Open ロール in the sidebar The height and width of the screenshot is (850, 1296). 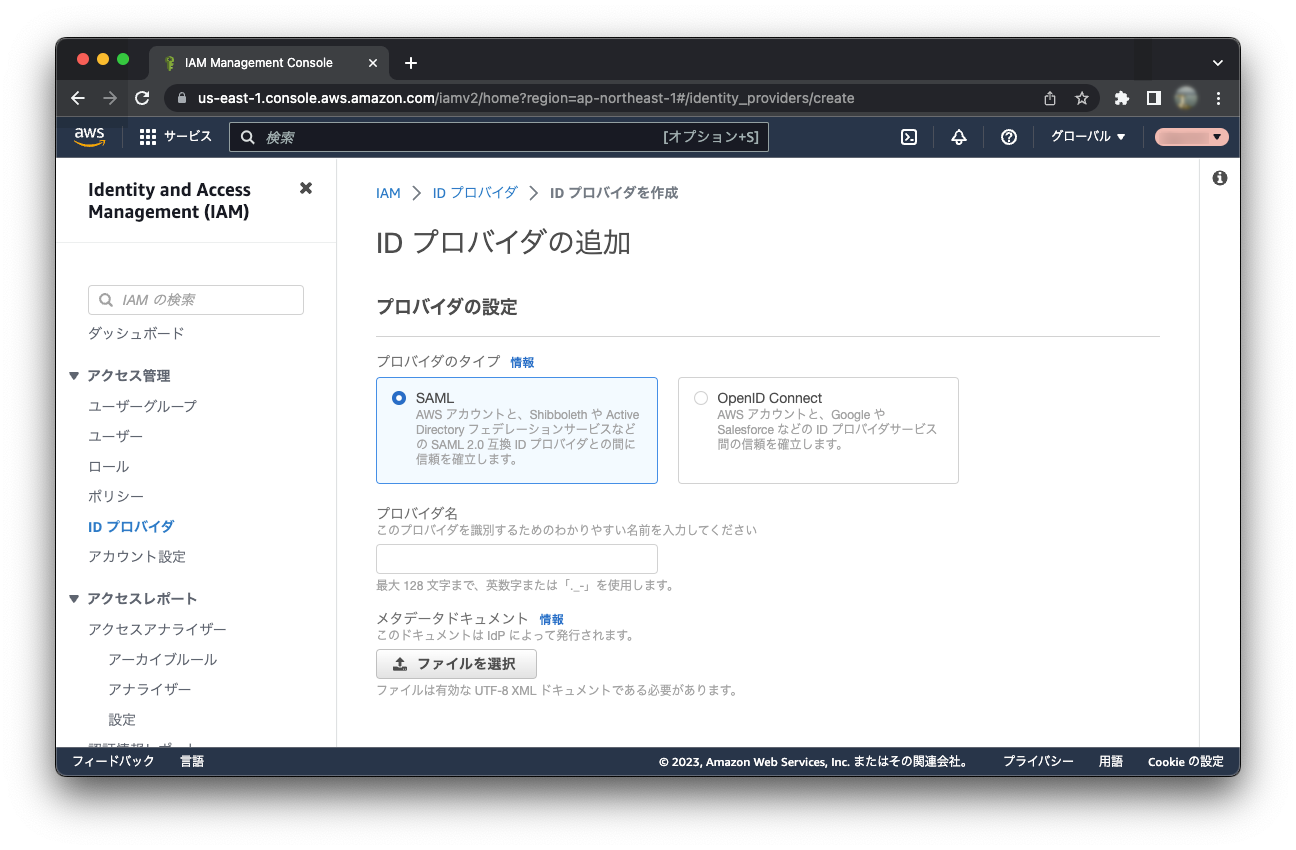click(108, 466)
